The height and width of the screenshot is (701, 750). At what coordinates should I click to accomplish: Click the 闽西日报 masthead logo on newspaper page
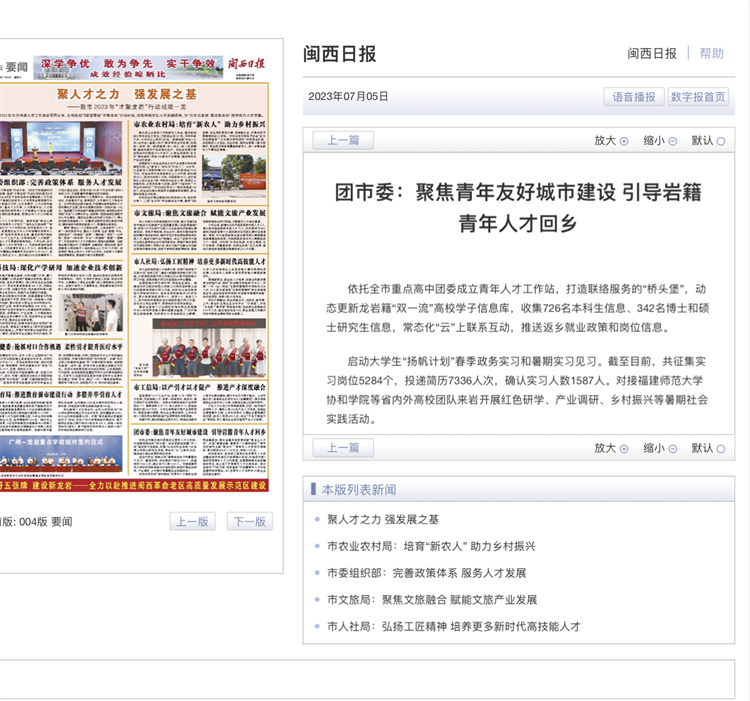click(x=246, y=63)
